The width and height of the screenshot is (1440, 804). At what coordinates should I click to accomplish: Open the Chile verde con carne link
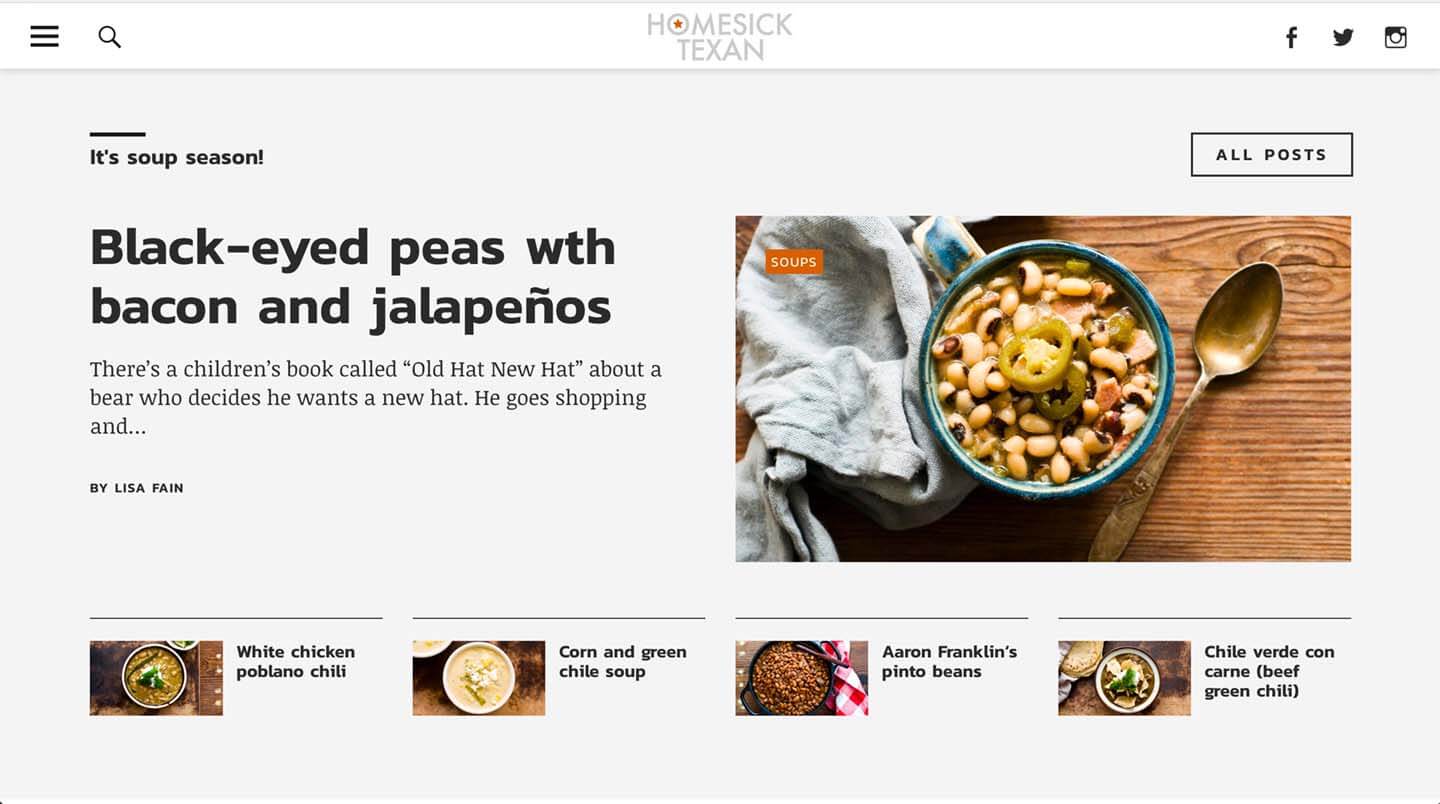pyautogui.click(x=1269, y=671)
